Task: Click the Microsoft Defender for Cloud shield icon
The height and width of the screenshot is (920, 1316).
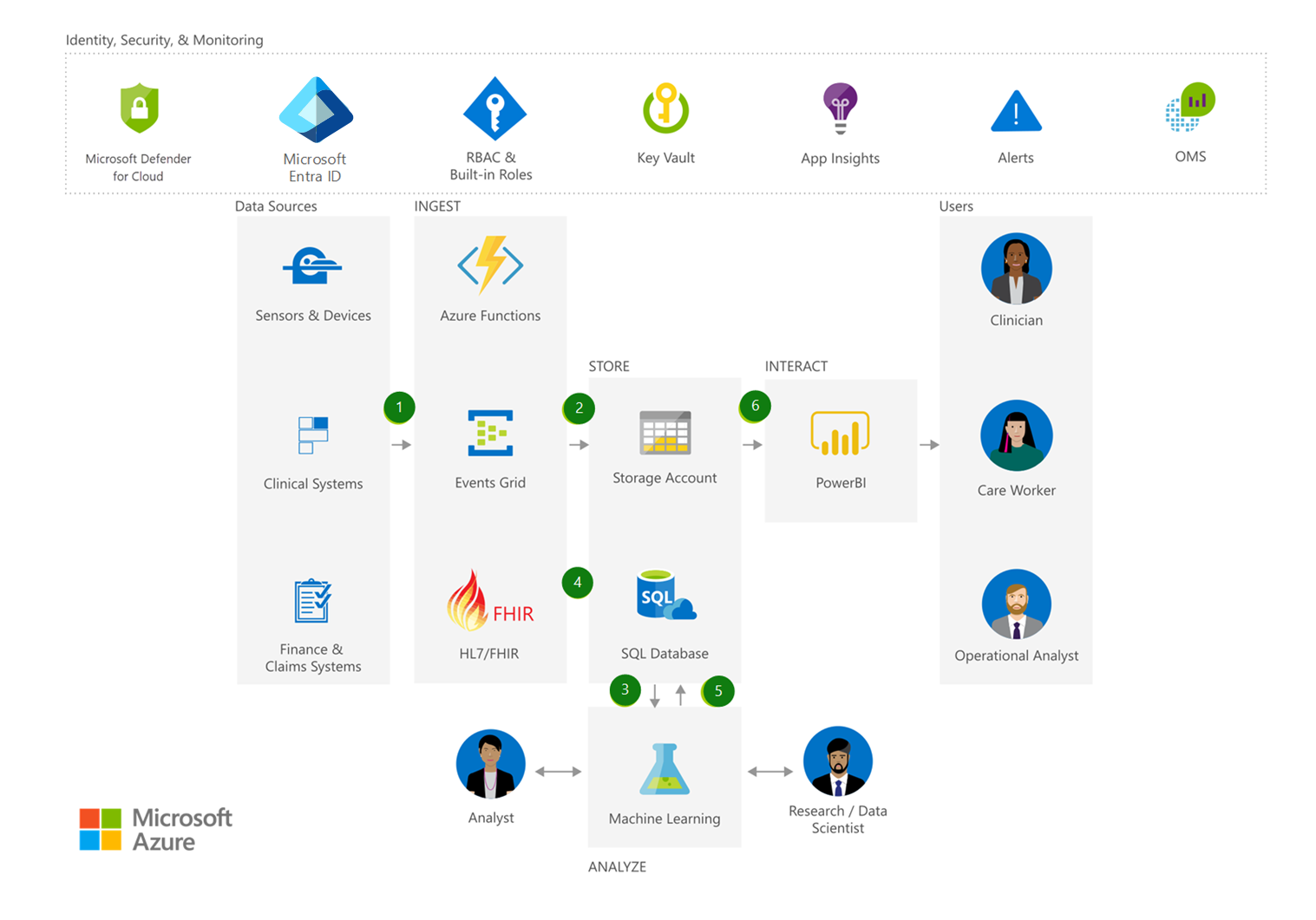Action: point(139,108)
